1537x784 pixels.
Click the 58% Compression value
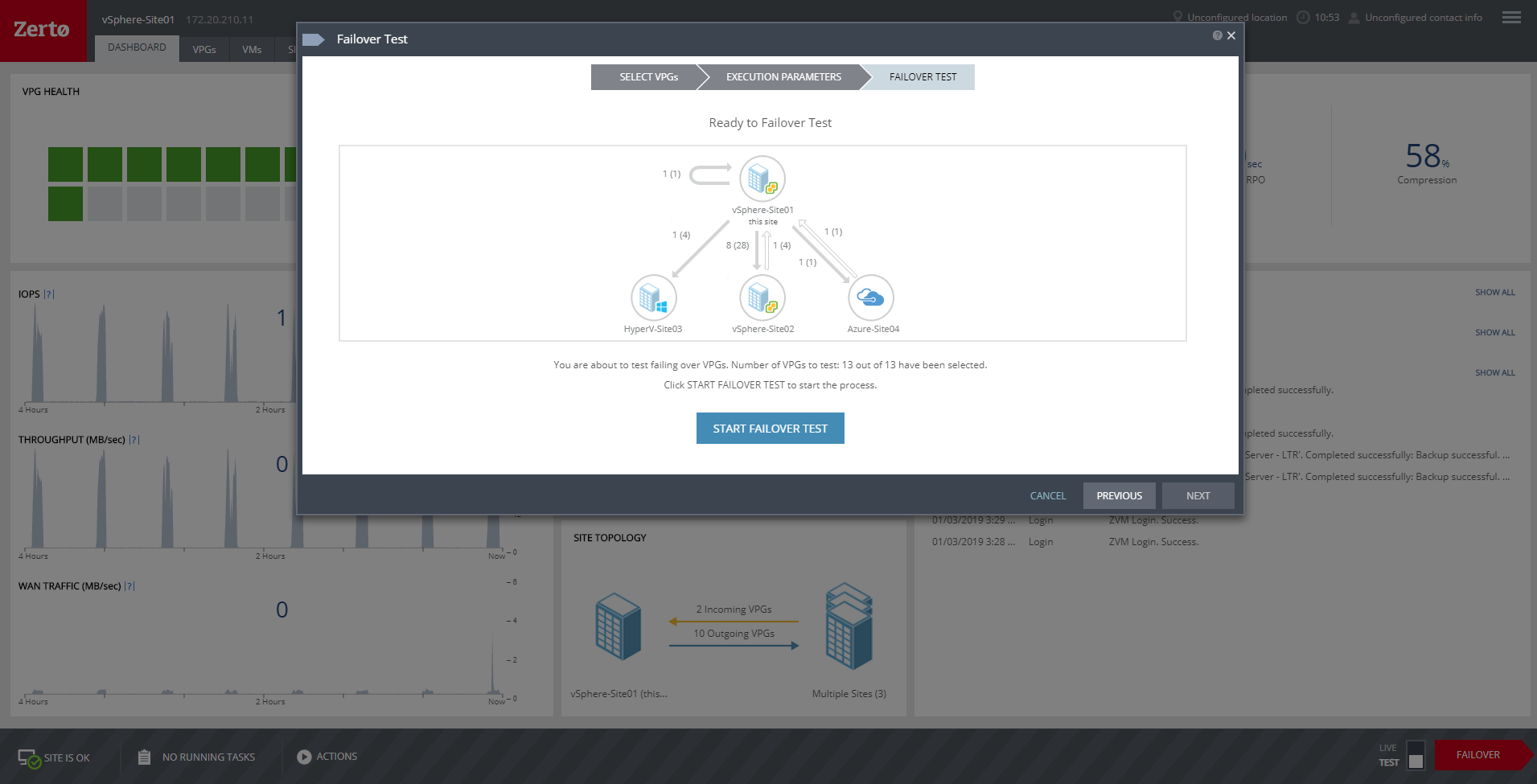pyautogui.click(x=1427, y=155)
